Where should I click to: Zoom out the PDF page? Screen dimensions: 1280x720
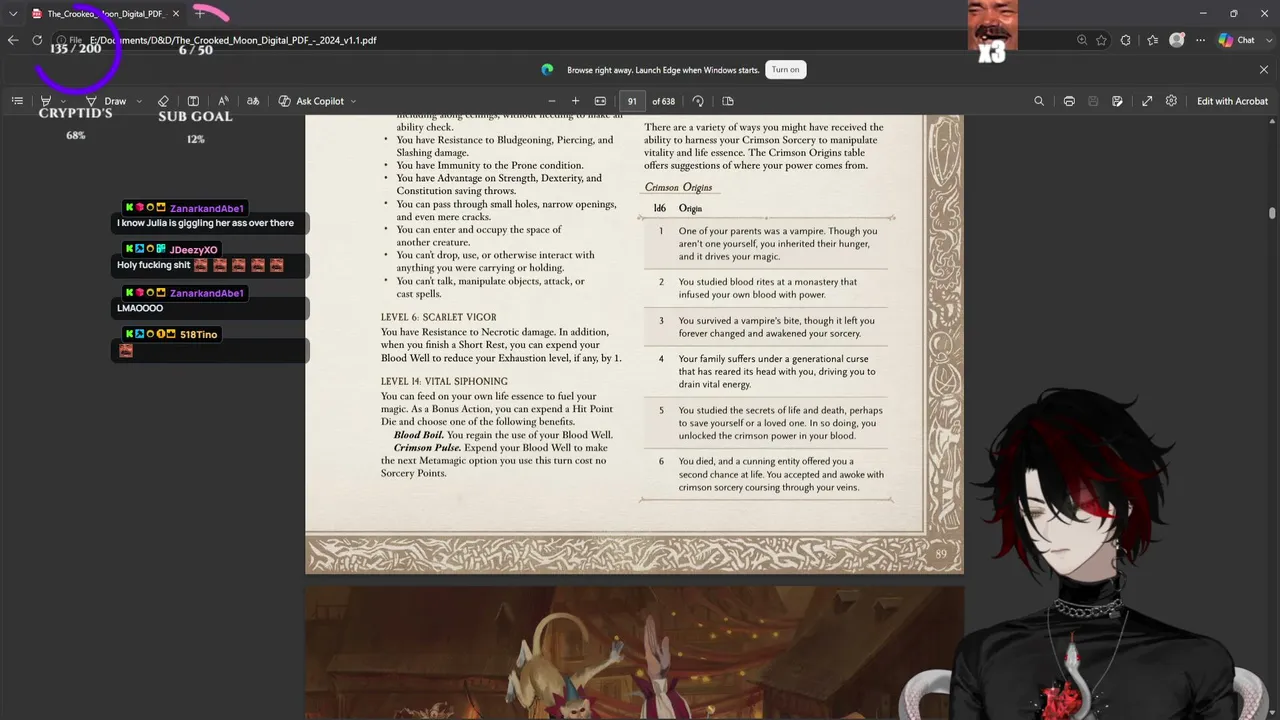pyautogui.click(x=551, y=101)
